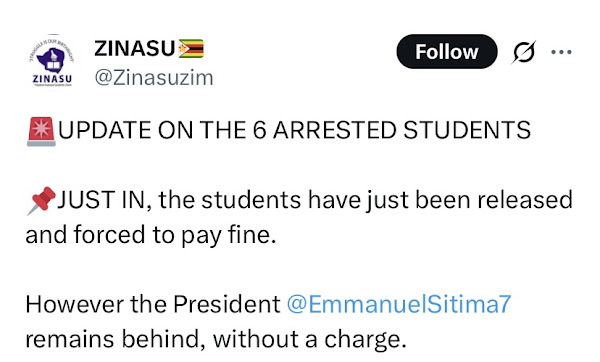Click the Zimbabwe flag emoji beside ZINASU
The height and width of the screenshot is (362, 600).
click(x=191, y=49)
